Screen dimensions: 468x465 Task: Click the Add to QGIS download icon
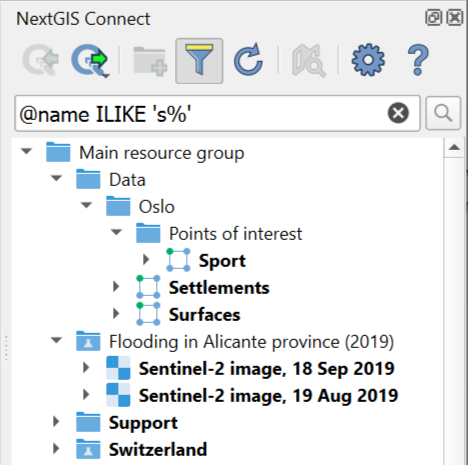[x=41, y=60]
